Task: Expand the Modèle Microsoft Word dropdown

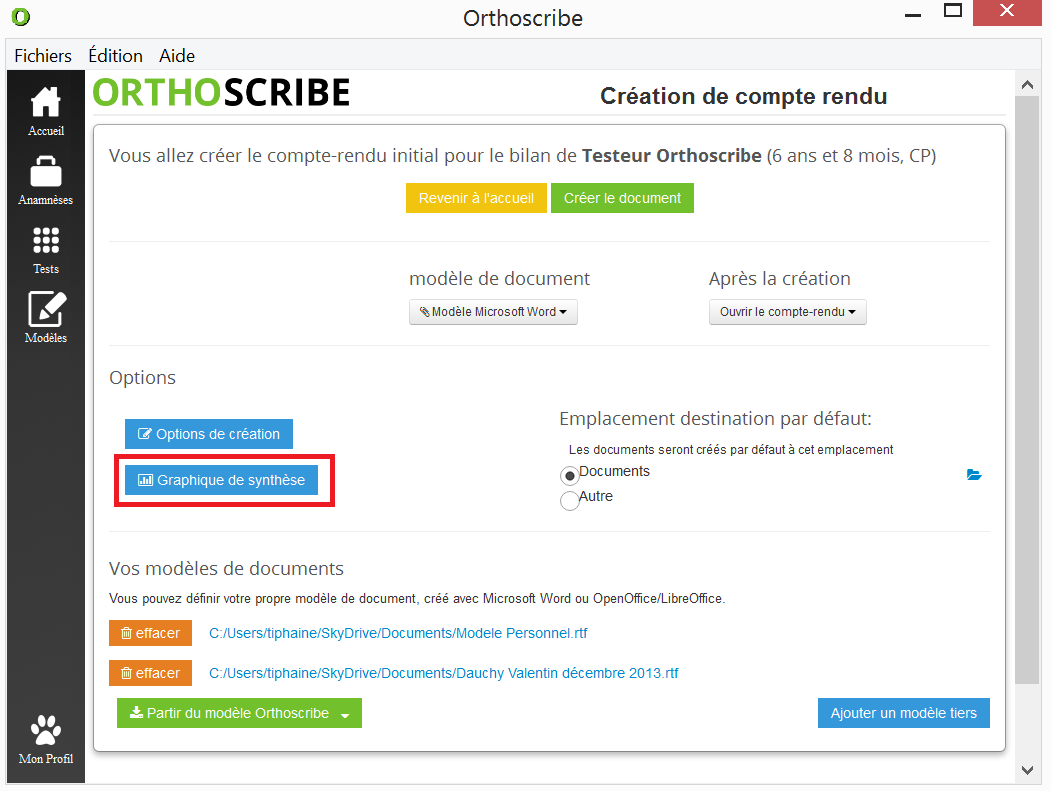Action: tap(493, 312)
